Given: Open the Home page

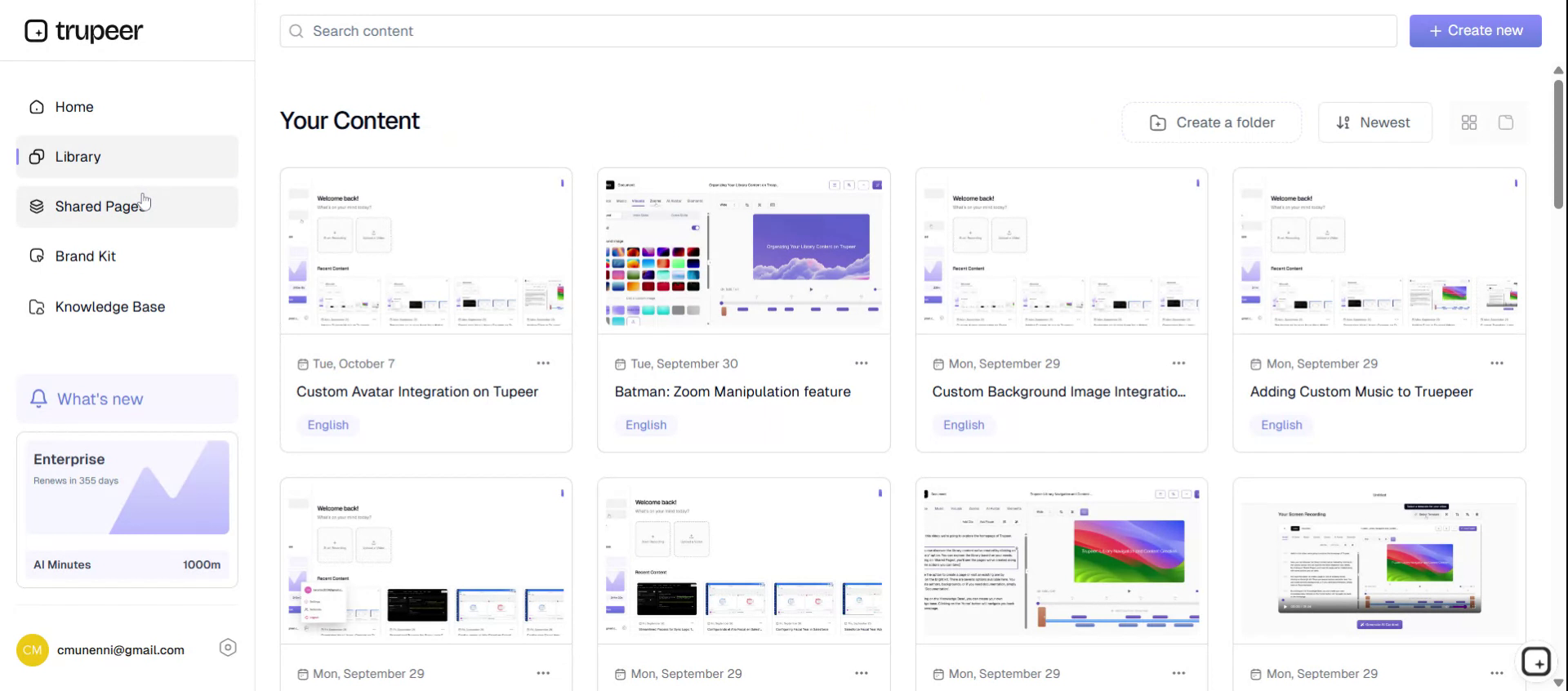Looking at the screenshot, I should tap(127, 107).
